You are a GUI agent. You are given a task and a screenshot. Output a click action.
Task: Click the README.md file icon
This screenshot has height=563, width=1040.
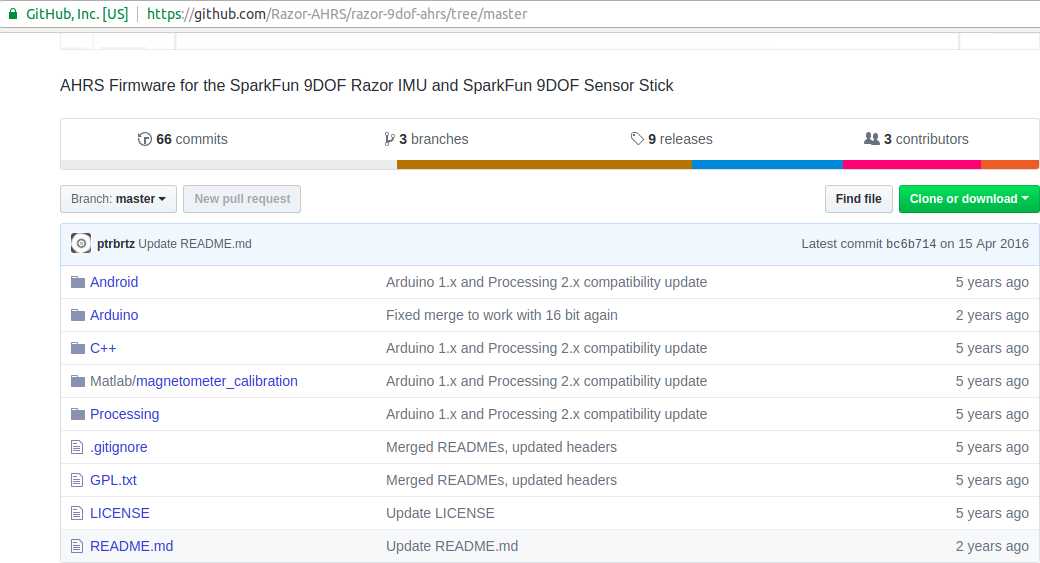click(x=77, y=546)
